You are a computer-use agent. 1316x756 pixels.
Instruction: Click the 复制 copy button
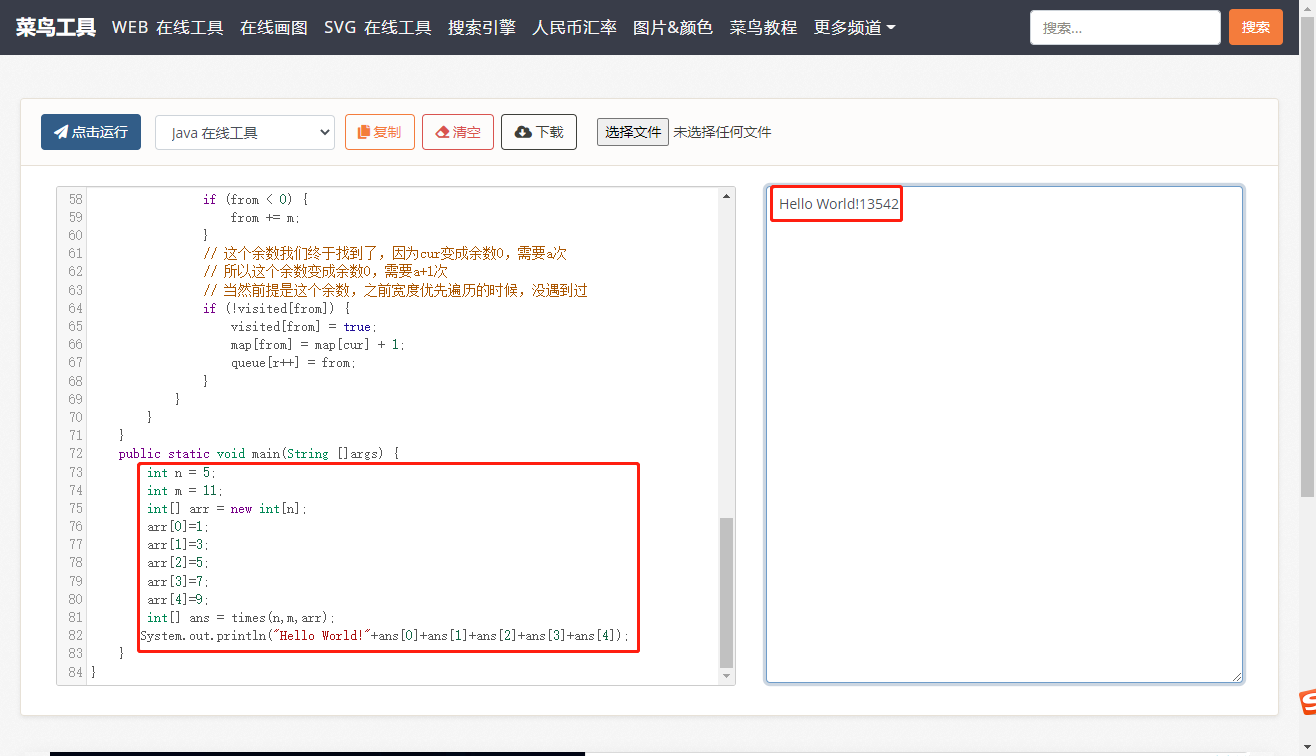point(380,132)
